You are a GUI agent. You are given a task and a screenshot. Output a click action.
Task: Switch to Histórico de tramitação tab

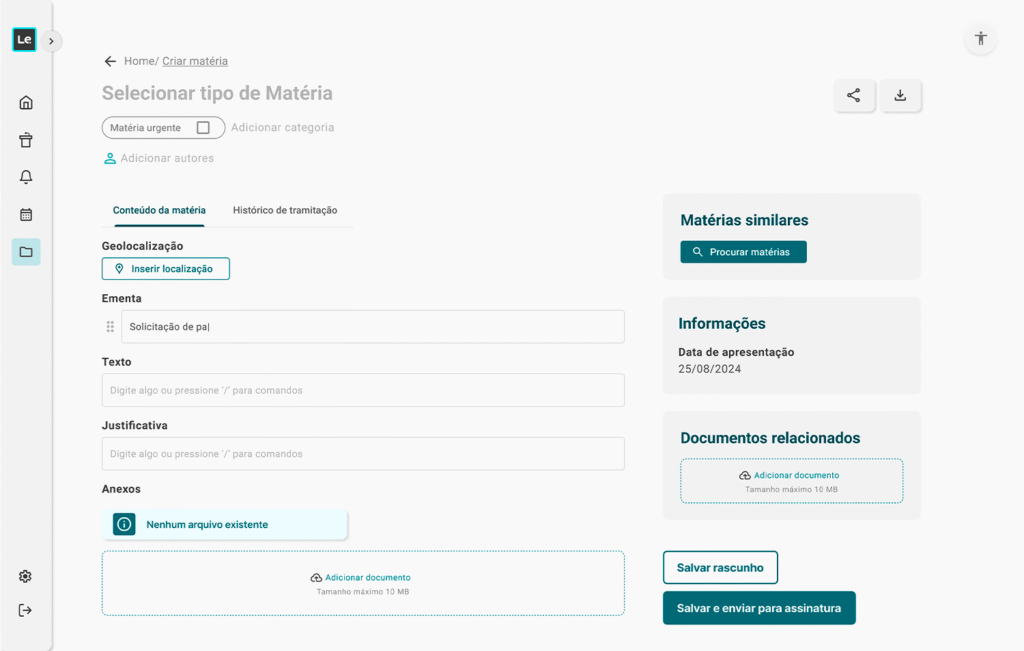tap(285, 210)
